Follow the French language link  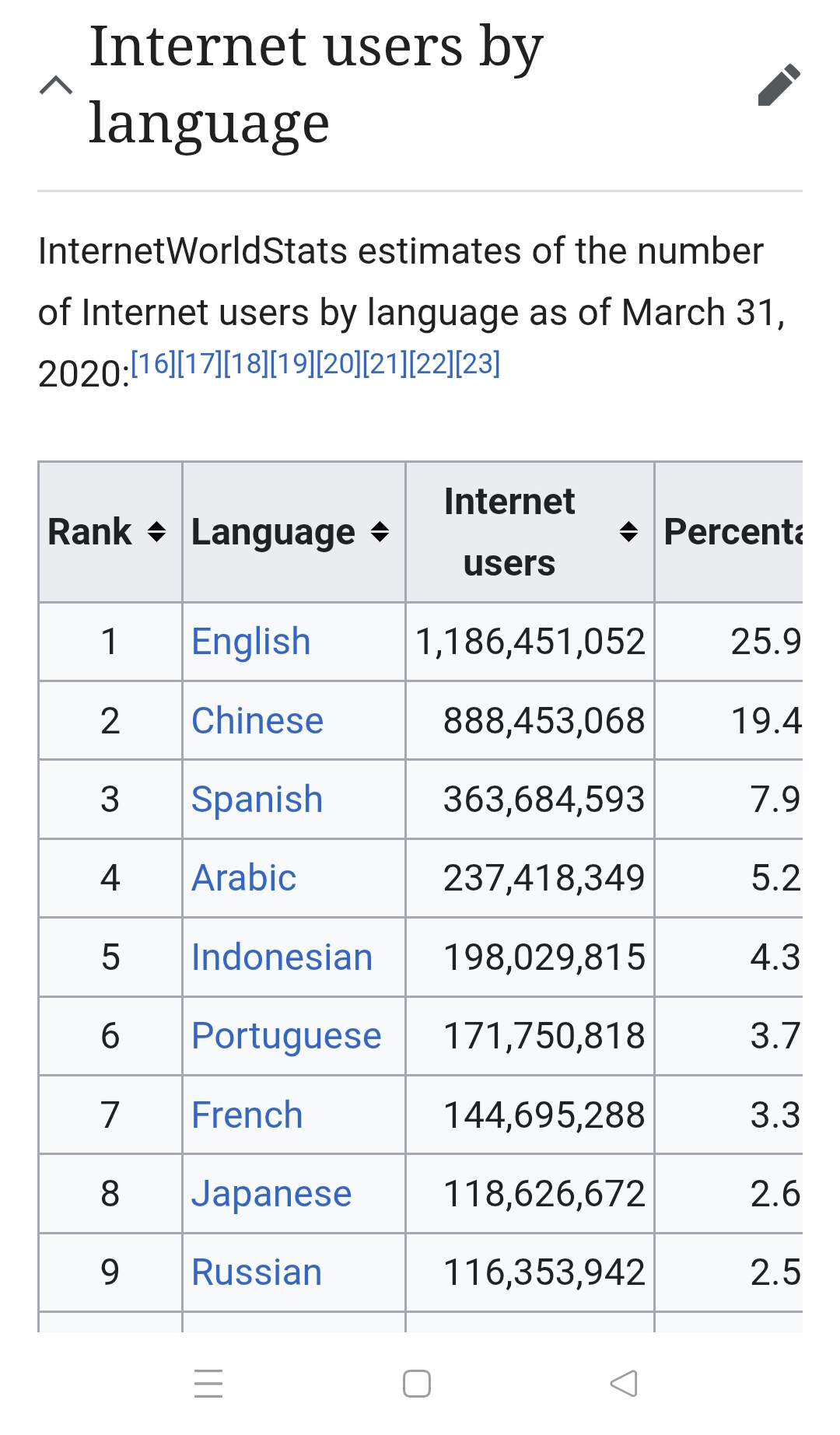247,1115
